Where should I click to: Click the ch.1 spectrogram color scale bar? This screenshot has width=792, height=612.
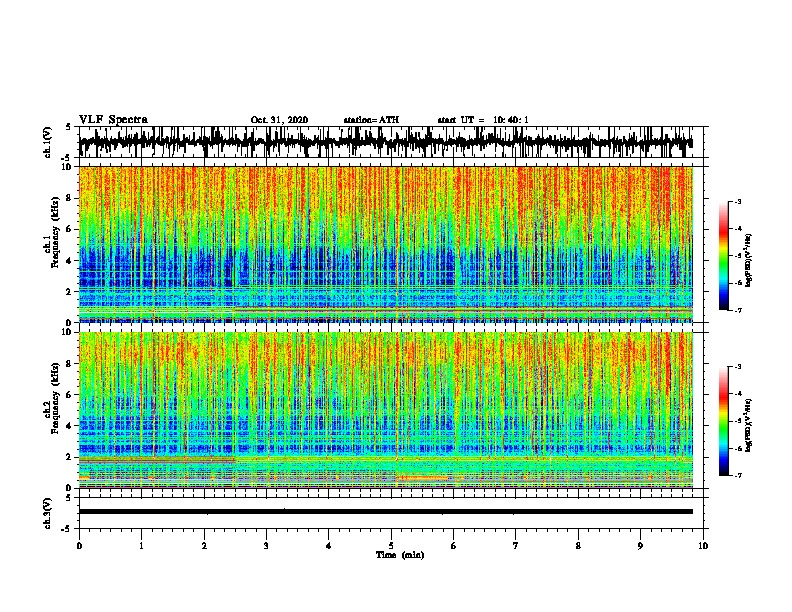724,255
